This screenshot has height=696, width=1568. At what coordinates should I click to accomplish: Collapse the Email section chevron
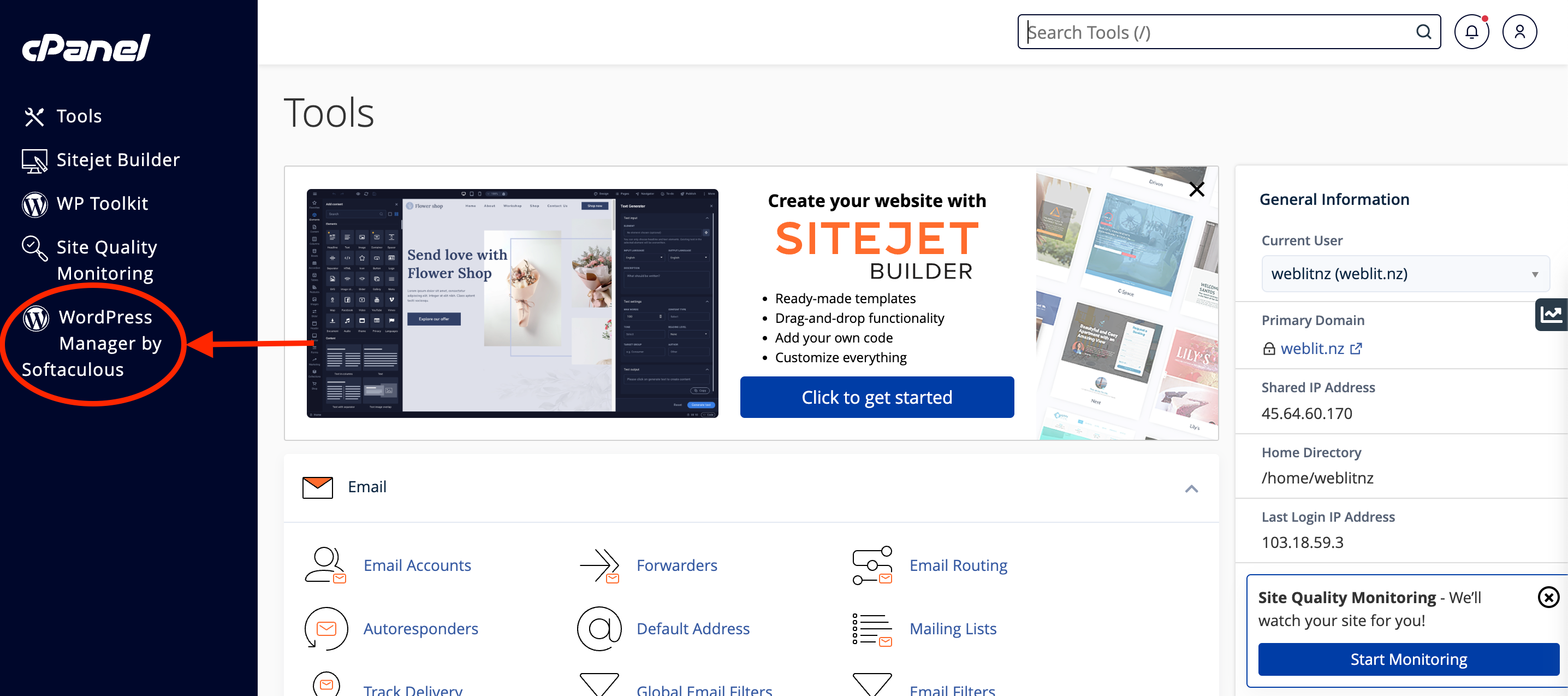[x=1191, y=488]
